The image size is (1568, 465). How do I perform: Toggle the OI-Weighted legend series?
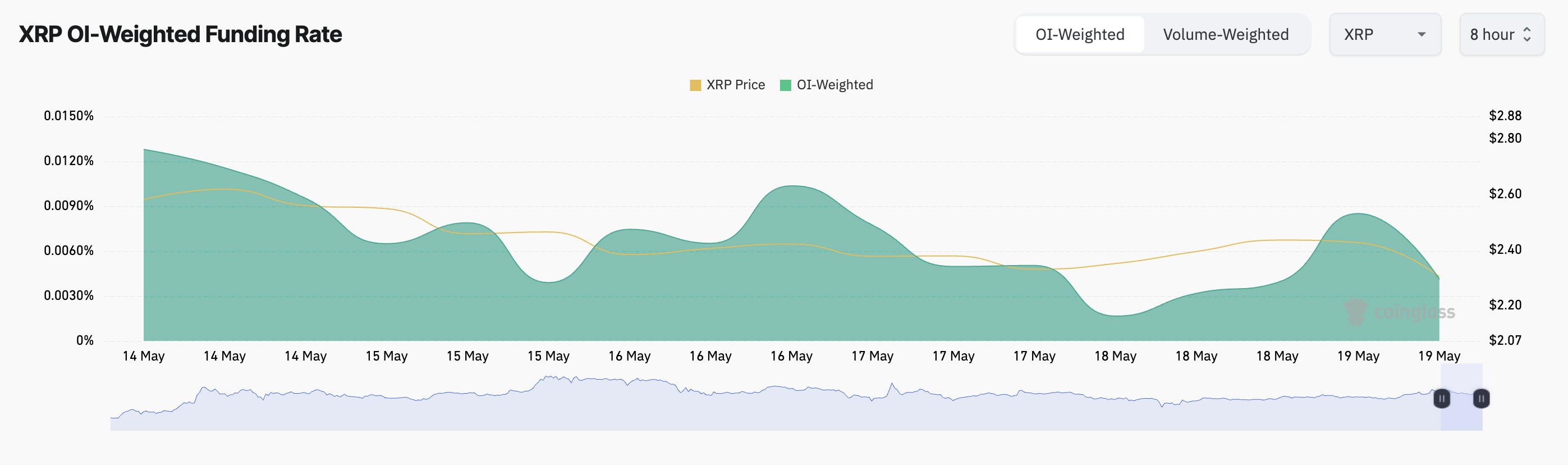point(827,85)
